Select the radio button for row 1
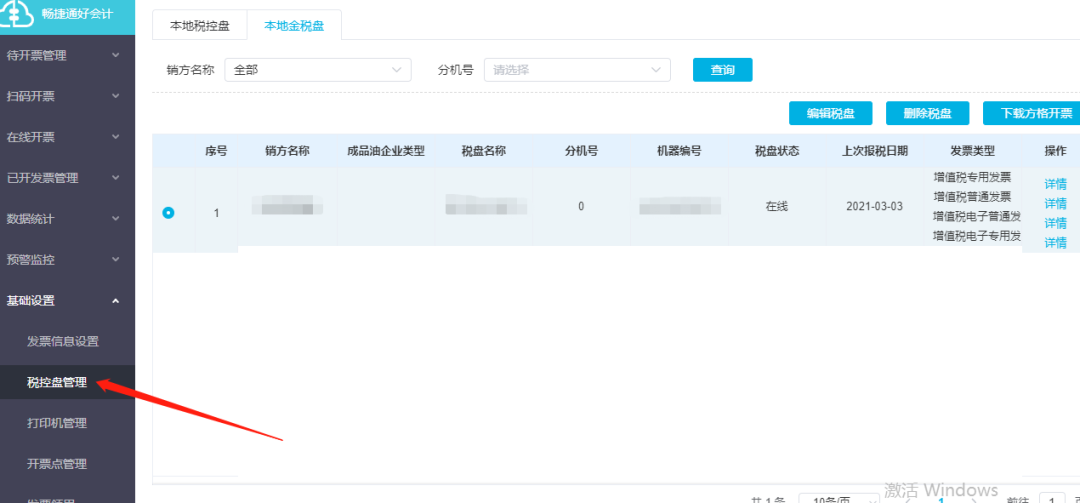1080x503 pixels. click(168, 212)
